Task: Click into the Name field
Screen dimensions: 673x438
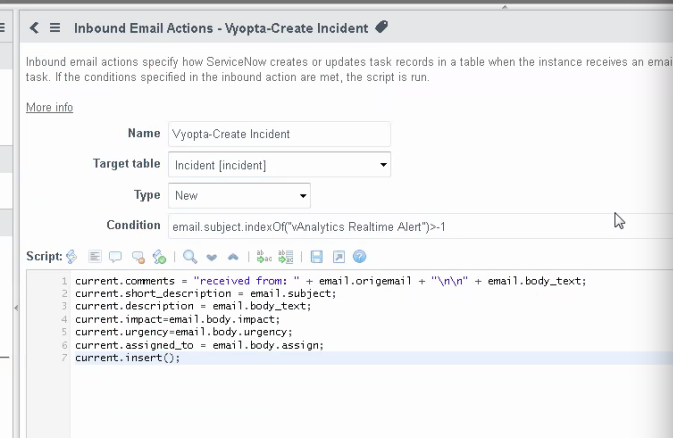Action: 279,134
